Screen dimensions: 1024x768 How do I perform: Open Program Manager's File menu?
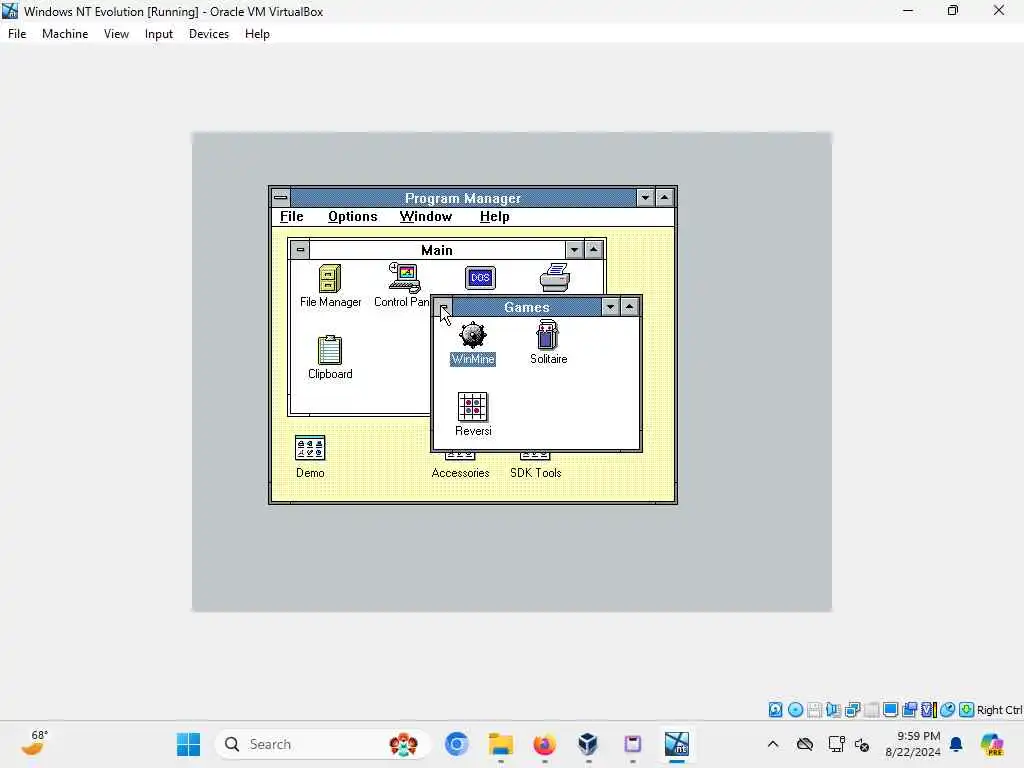[x=291, y=217]
